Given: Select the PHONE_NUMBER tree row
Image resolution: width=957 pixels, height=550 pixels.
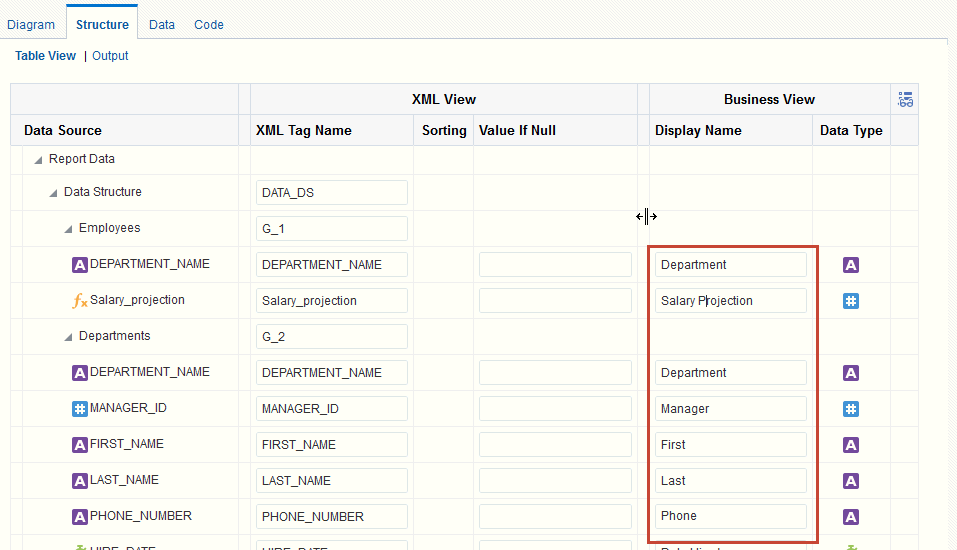Looking at the screenshot, I should 141,516.
